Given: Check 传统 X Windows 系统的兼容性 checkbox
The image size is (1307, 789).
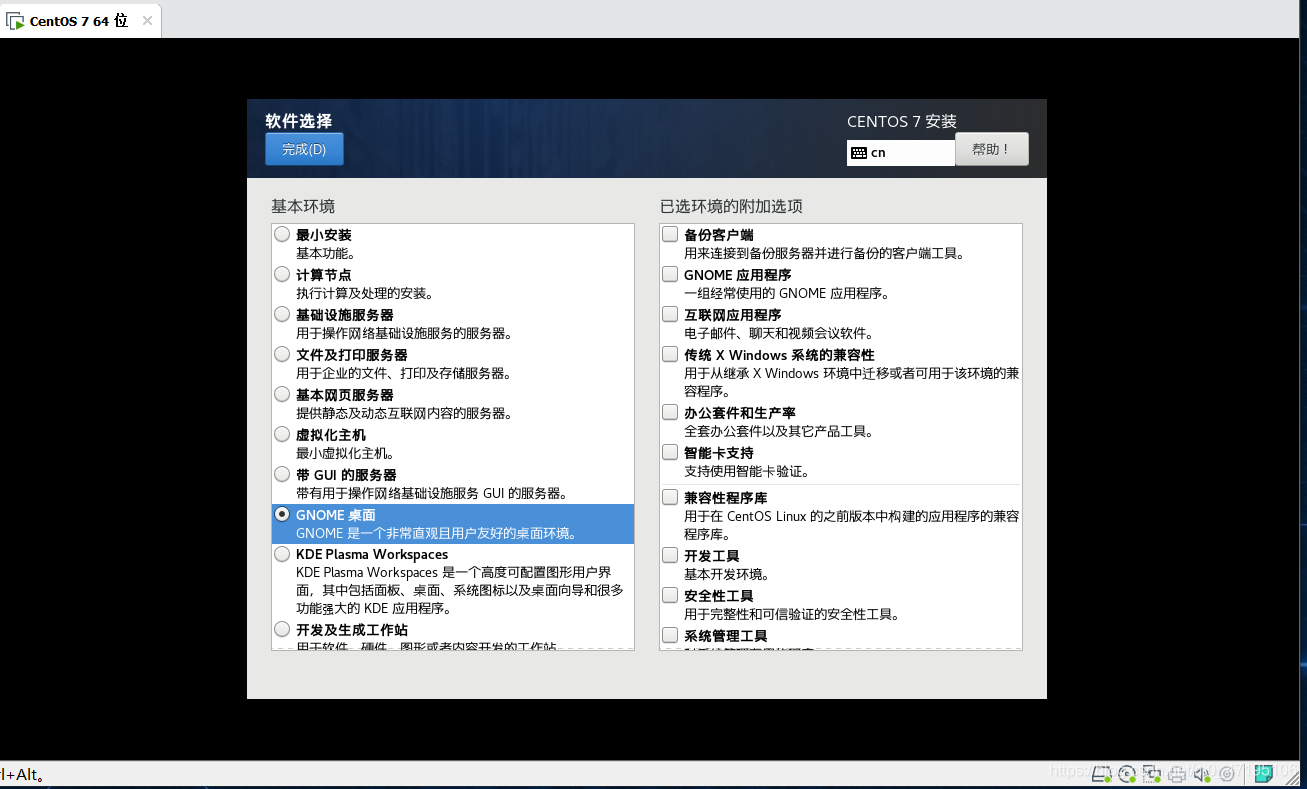Looking at the screenshot, I should [670, 354].
